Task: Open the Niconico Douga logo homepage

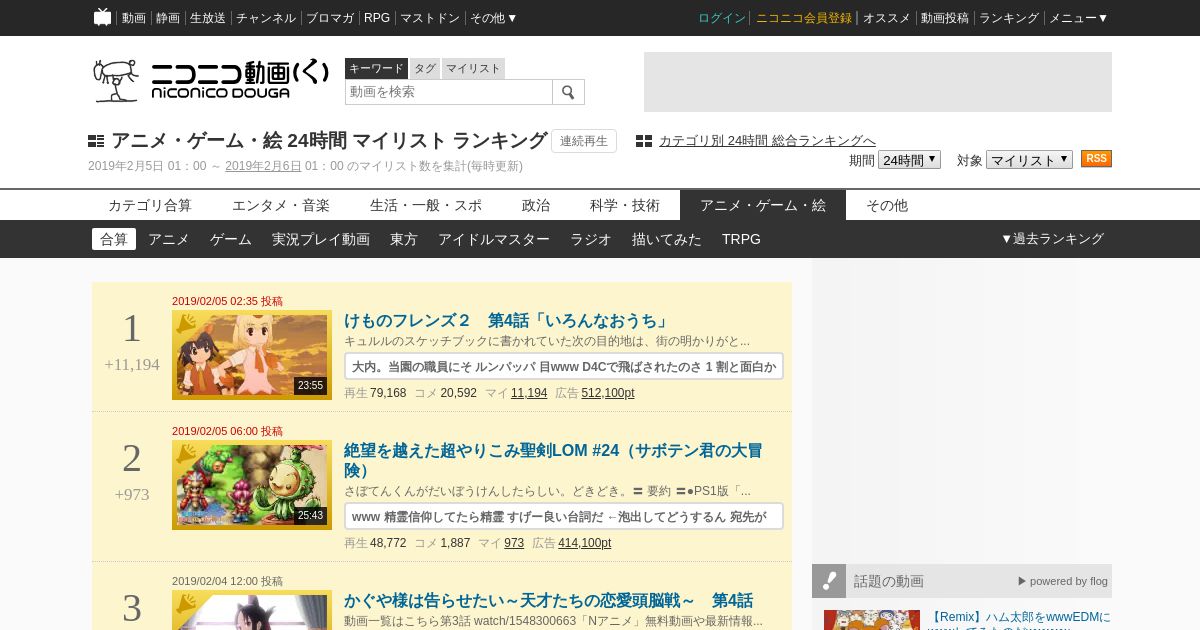Action: coord(211,80)
